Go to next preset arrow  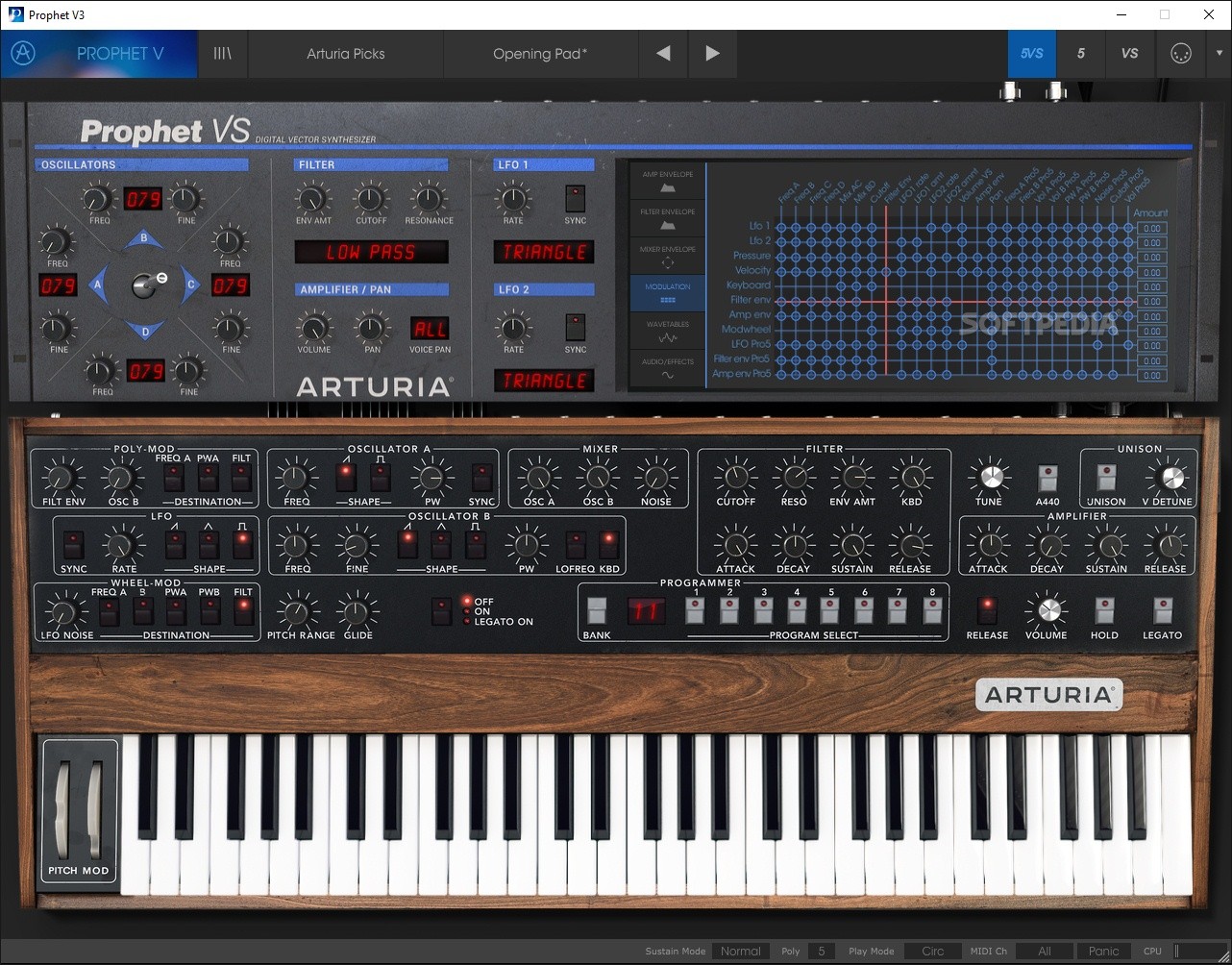[712, 54]
